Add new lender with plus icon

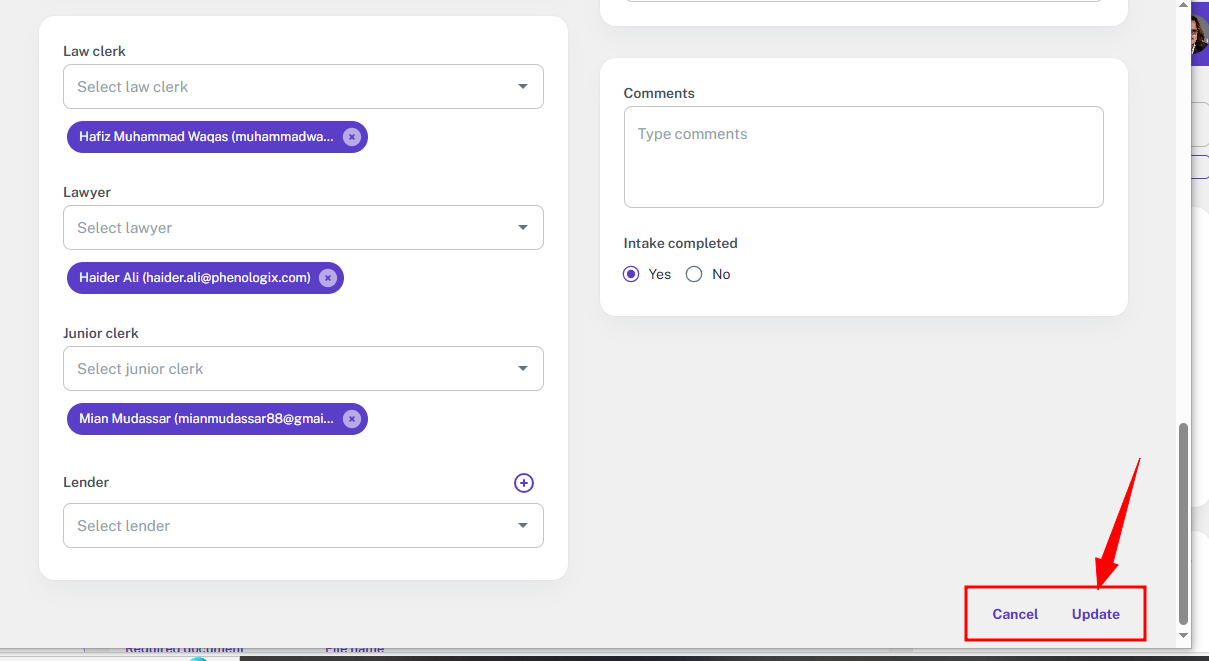524,483
